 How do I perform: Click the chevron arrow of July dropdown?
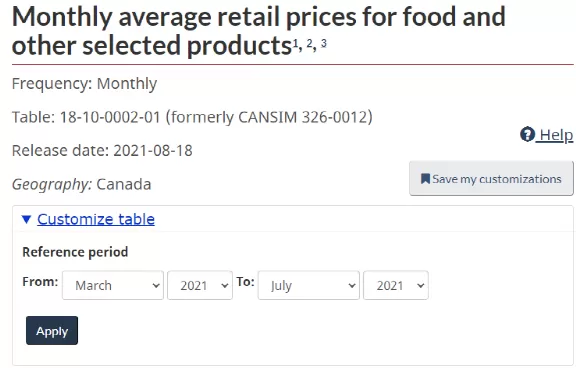coord(352,286)
